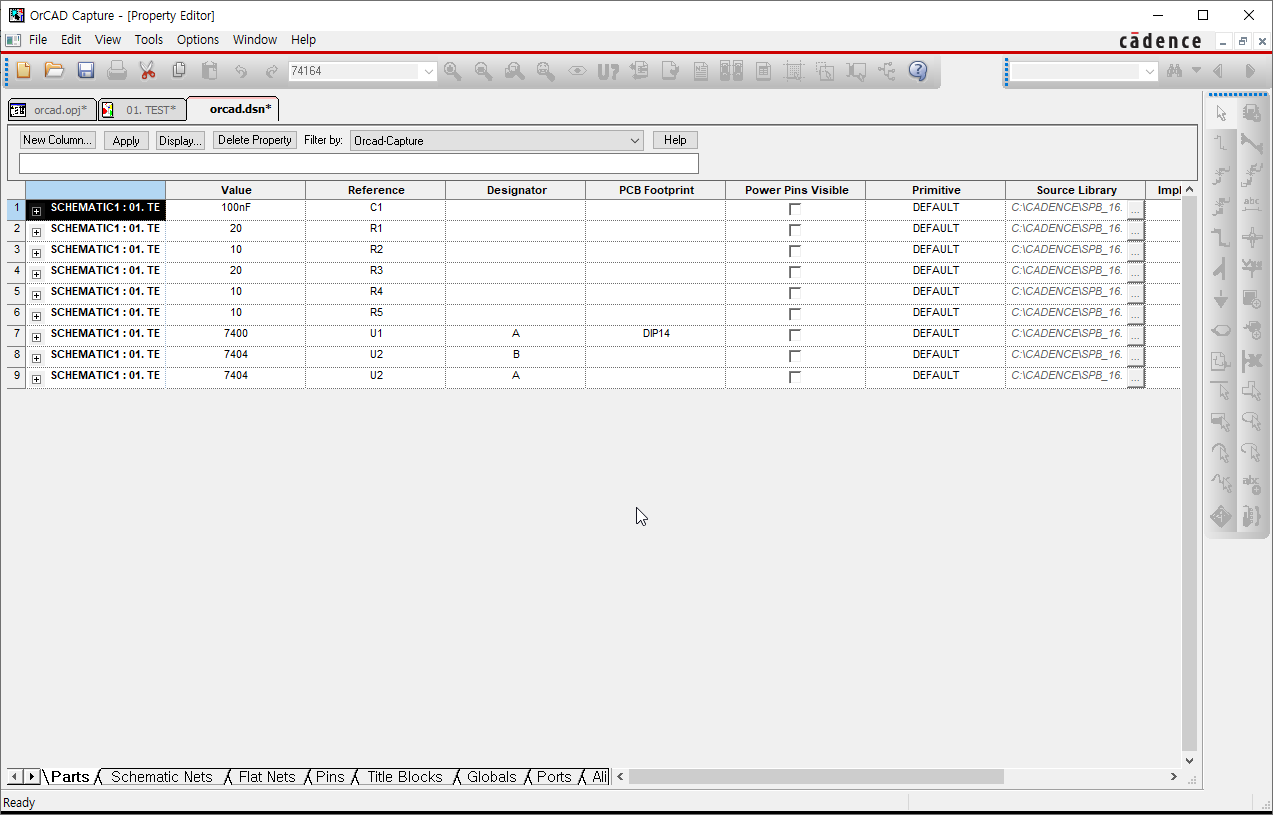Image resolution: width=1273 pixels, height=815 pixels.
Task: Switch to the Pins tab
Action: pyautogui.click(x=330, y=777)
